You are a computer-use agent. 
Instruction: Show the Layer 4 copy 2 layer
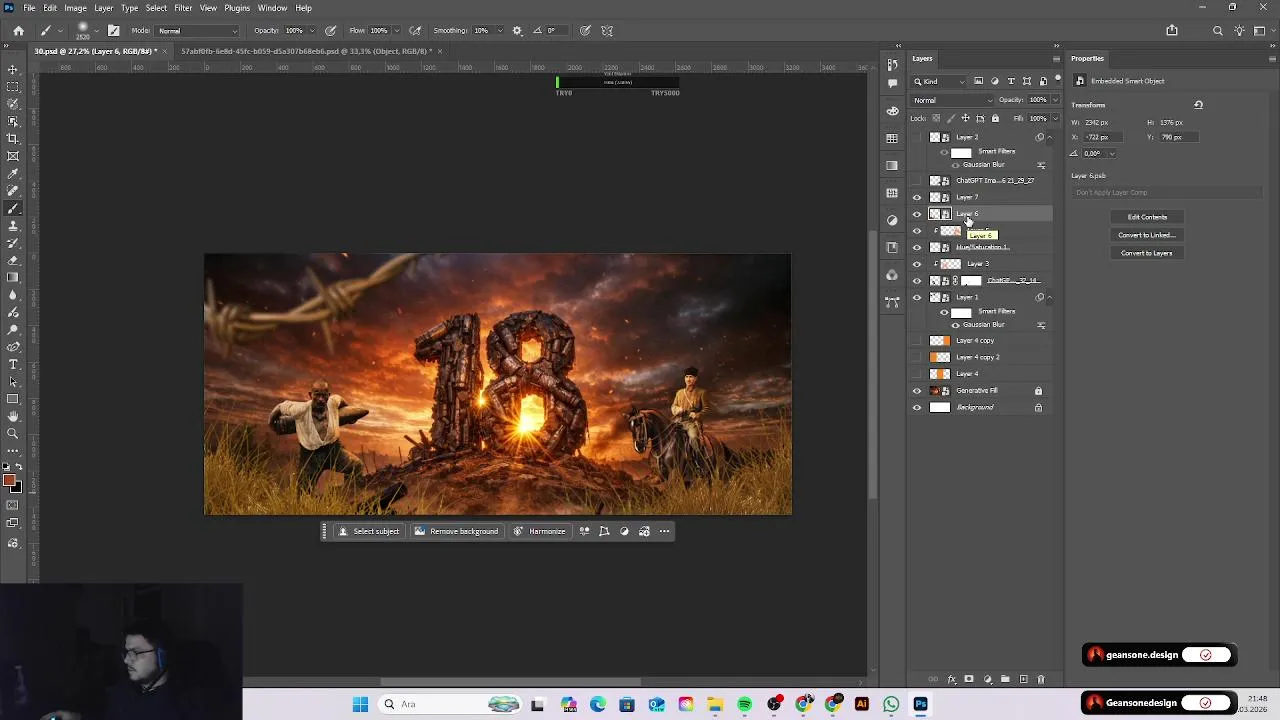click(x=917, y=357)
